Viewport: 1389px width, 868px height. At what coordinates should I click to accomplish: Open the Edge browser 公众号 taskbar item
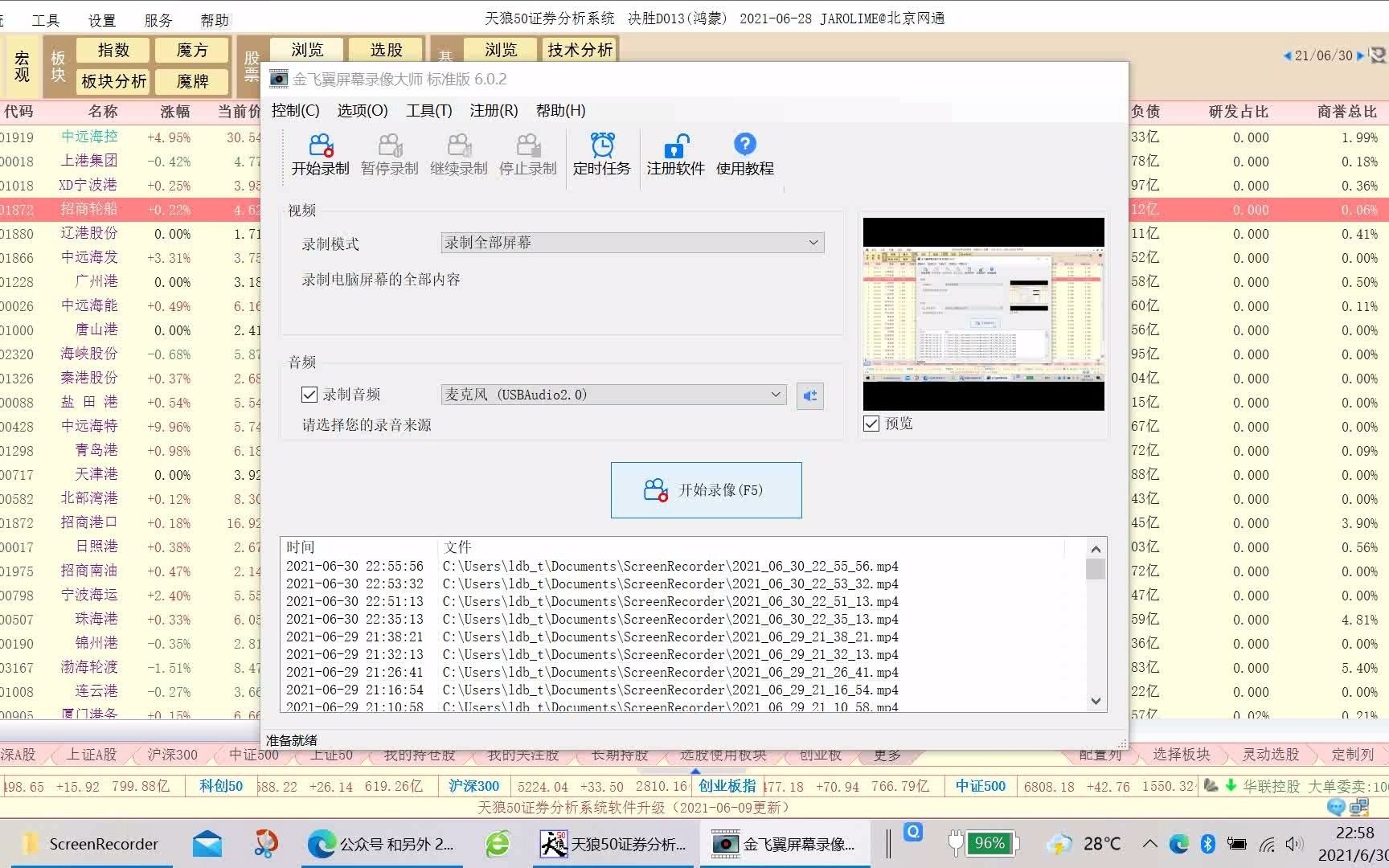(x=382, y=844)
